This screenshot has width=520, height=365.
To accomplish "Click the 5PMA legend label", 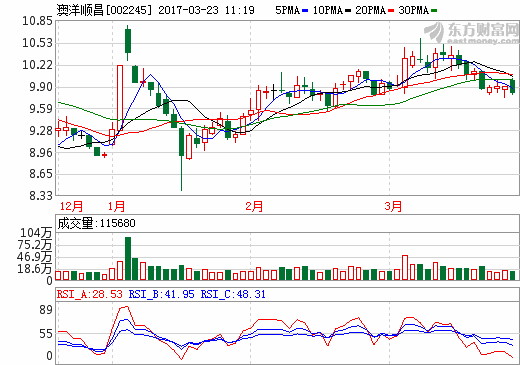I will [287, 10].
